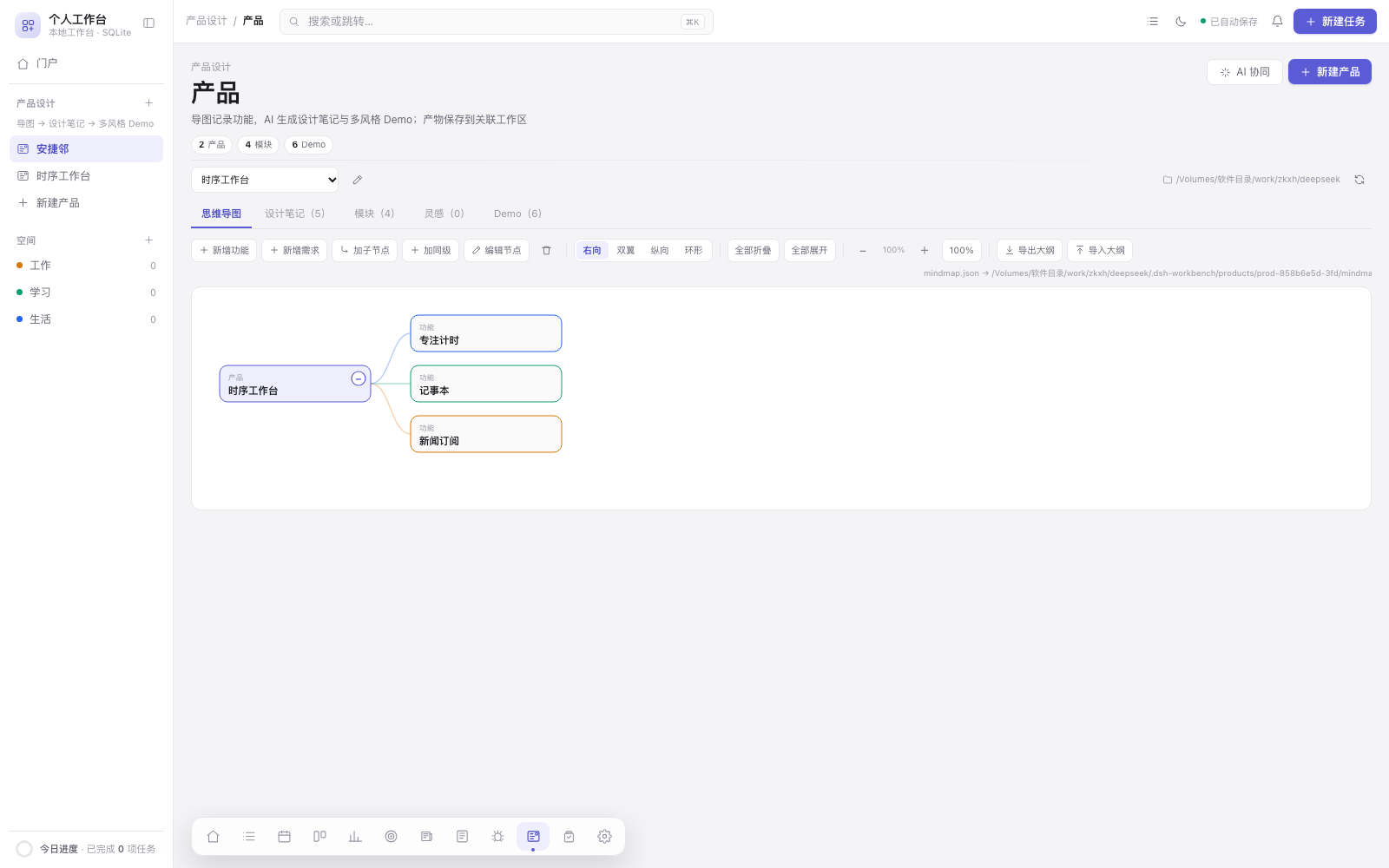The width and height of the screenshot is (1389, 868).
Task: Open the clipboard check icon in the dock
Action: click(x=569, y=837)
